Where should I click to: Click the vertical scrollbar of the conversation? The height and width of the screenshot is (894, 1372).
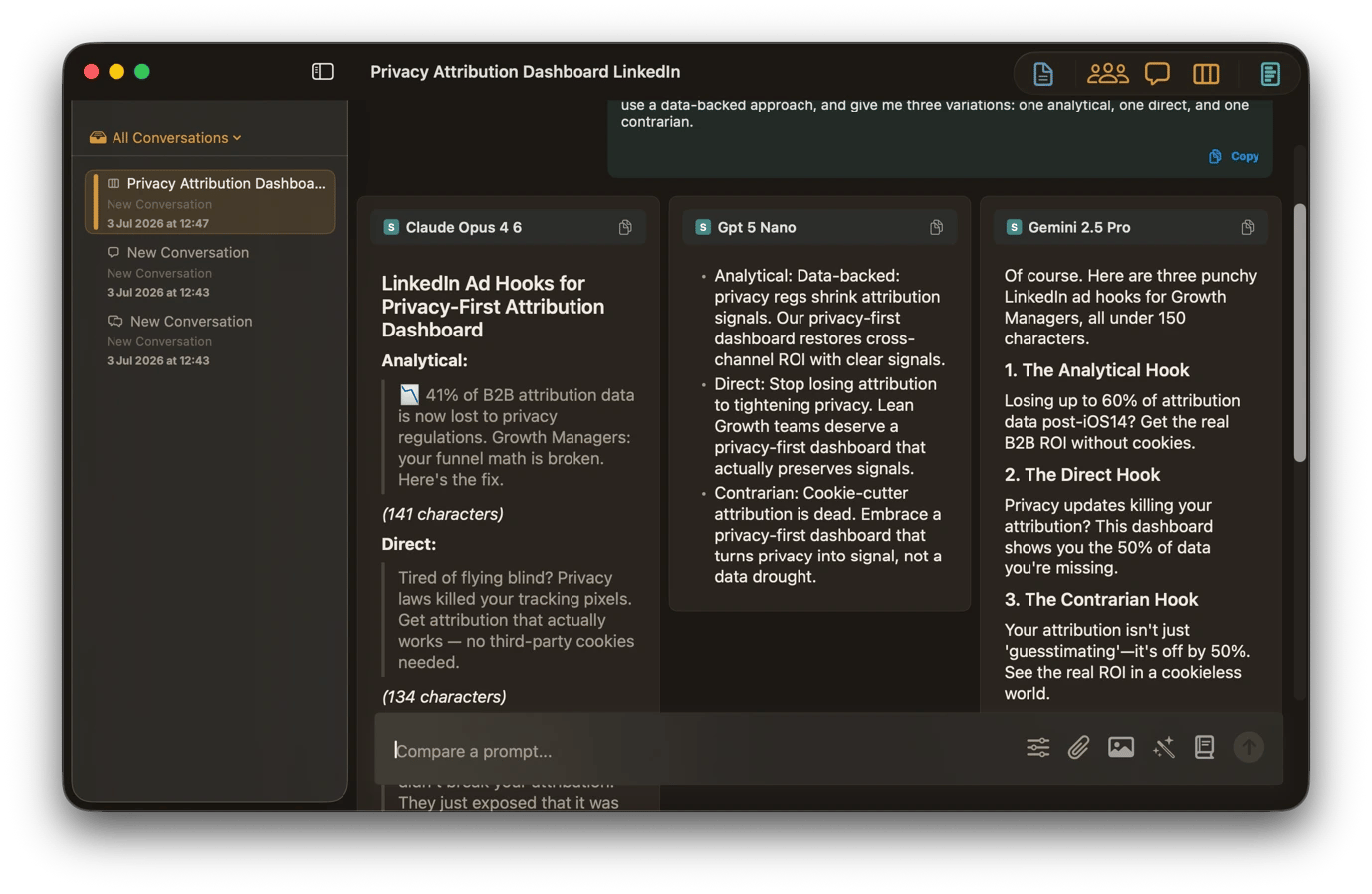click(x=1299, y=333)
